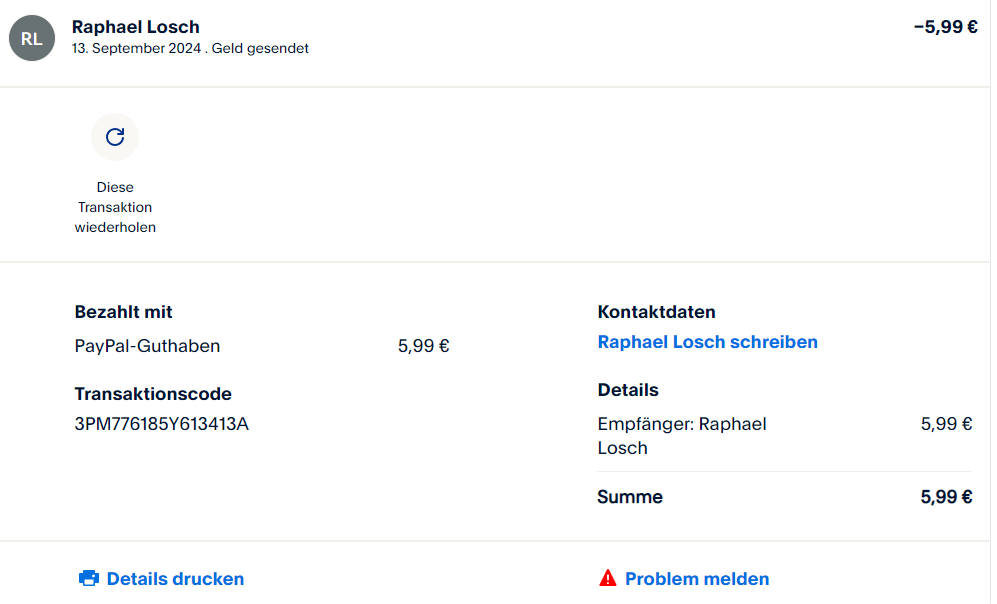Viewport: 997px width, 604px height.
Task: Click Raphael Losch schreiben link
Action: [x=707, y=342]
